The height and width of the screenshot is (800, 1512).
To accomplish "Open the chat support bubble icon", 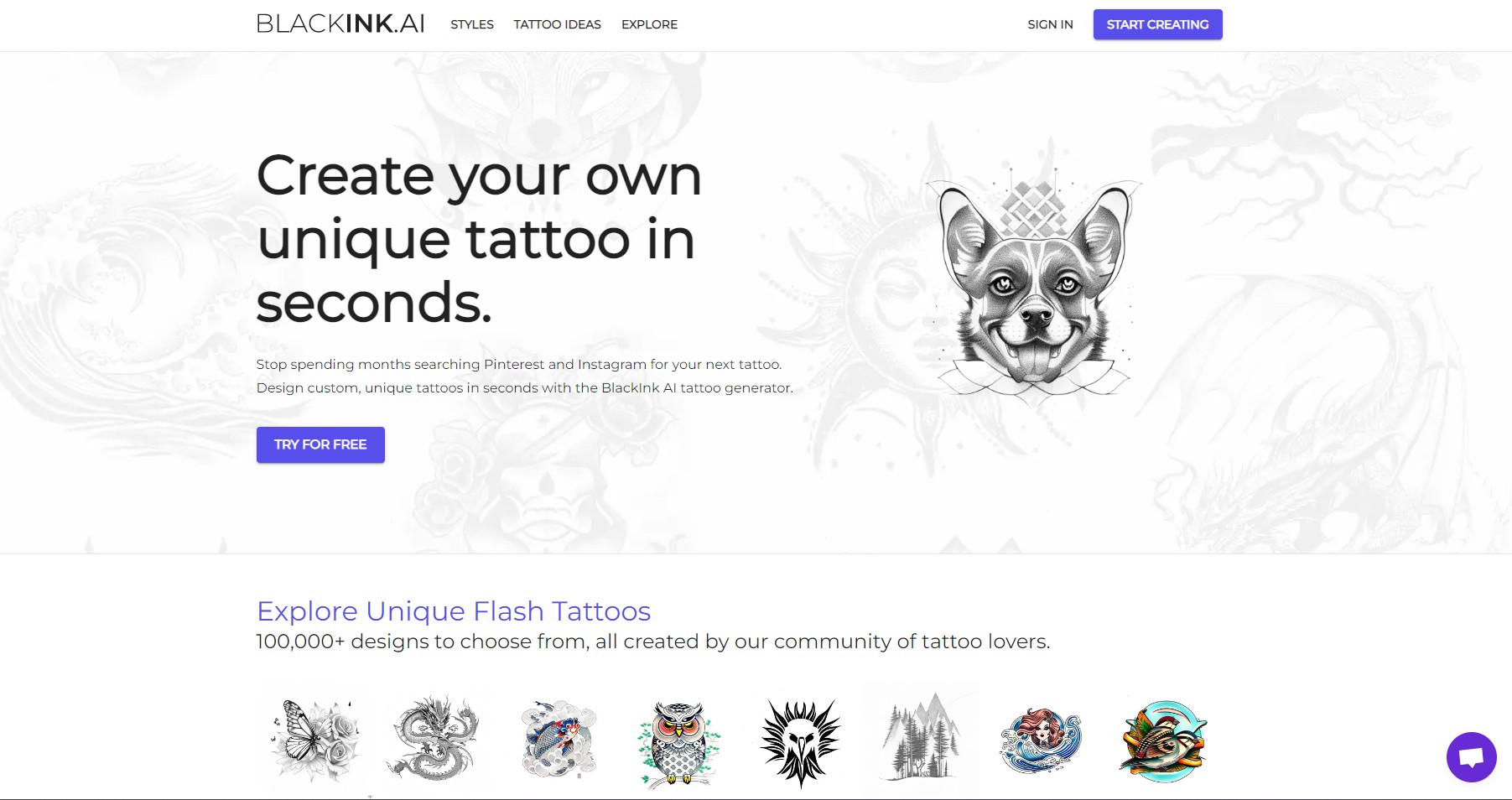I will click(x=1471, y=756).
